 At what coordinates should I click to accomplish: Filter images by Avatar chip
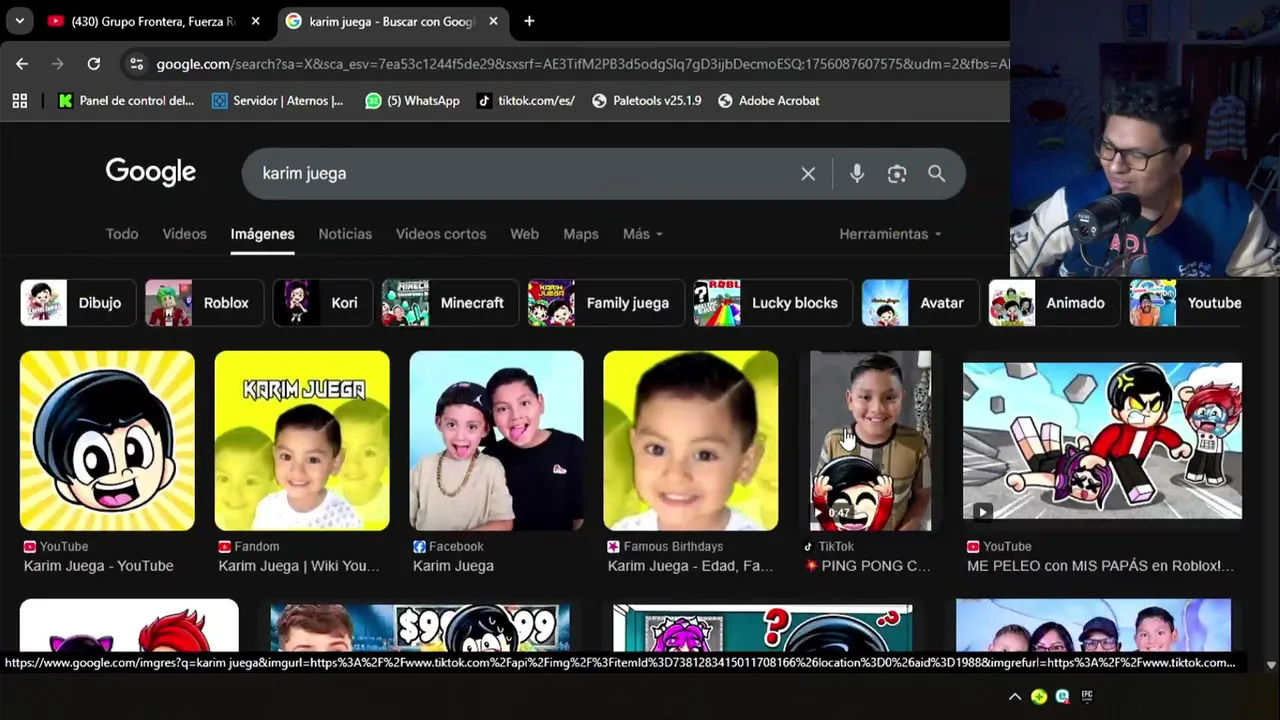[920, 303]
